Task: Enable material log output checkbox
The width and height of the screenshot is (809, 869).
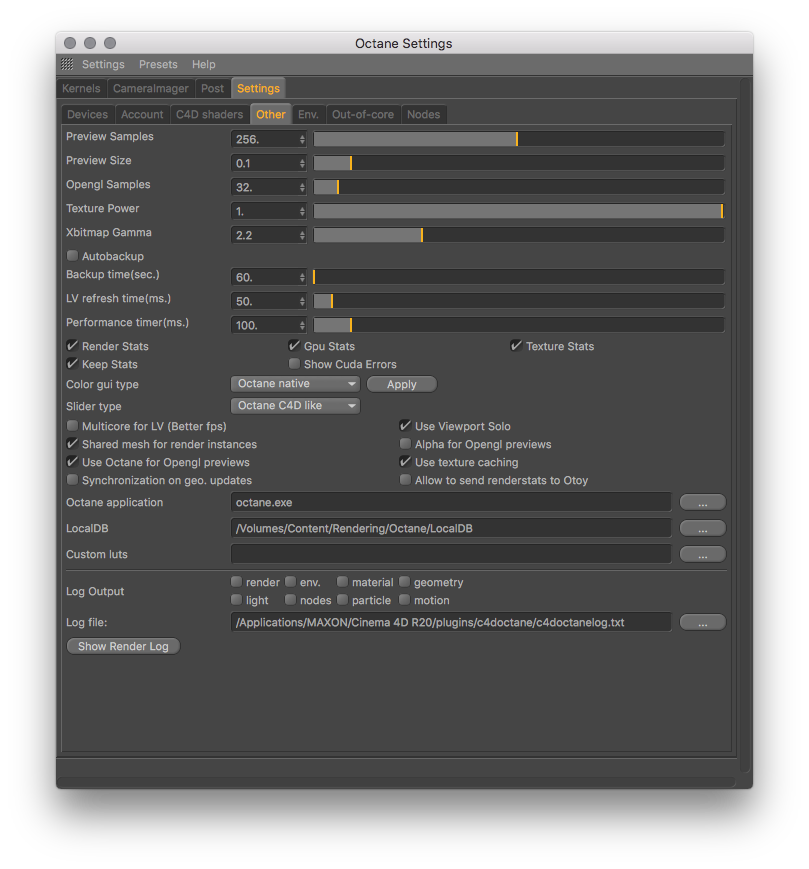Action: [x=342, y=581]
